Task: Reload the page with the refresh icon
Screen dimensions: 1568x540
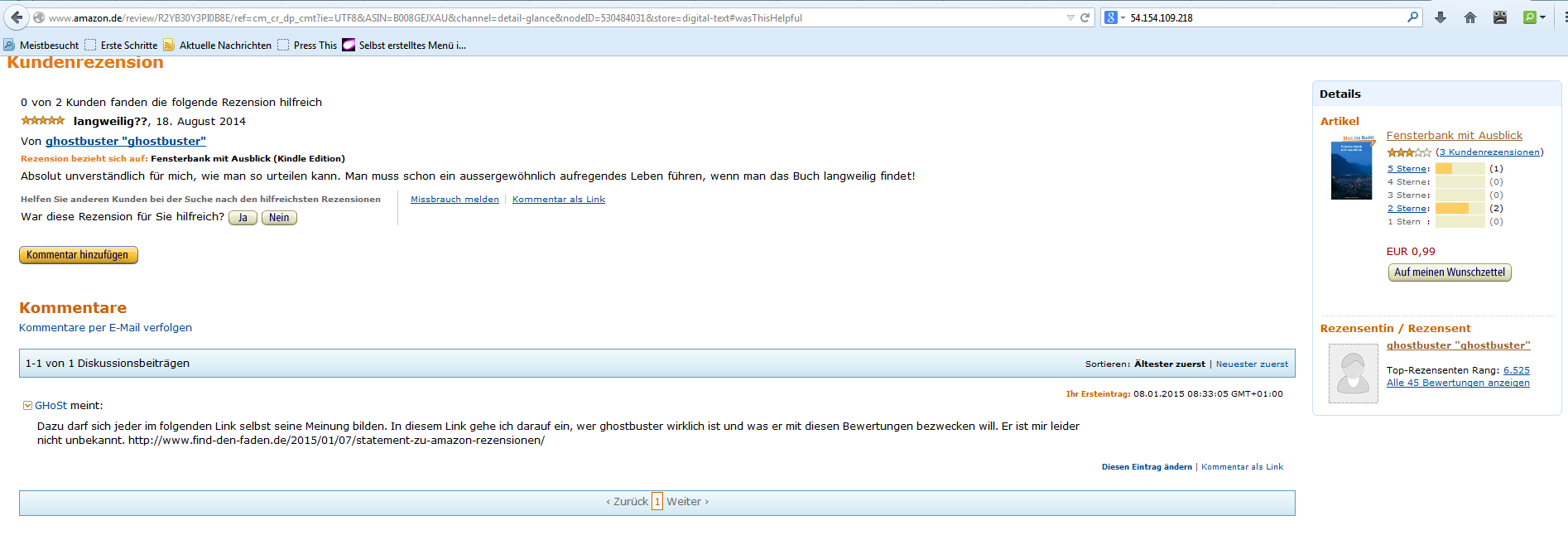Action: click(1085, 17)
